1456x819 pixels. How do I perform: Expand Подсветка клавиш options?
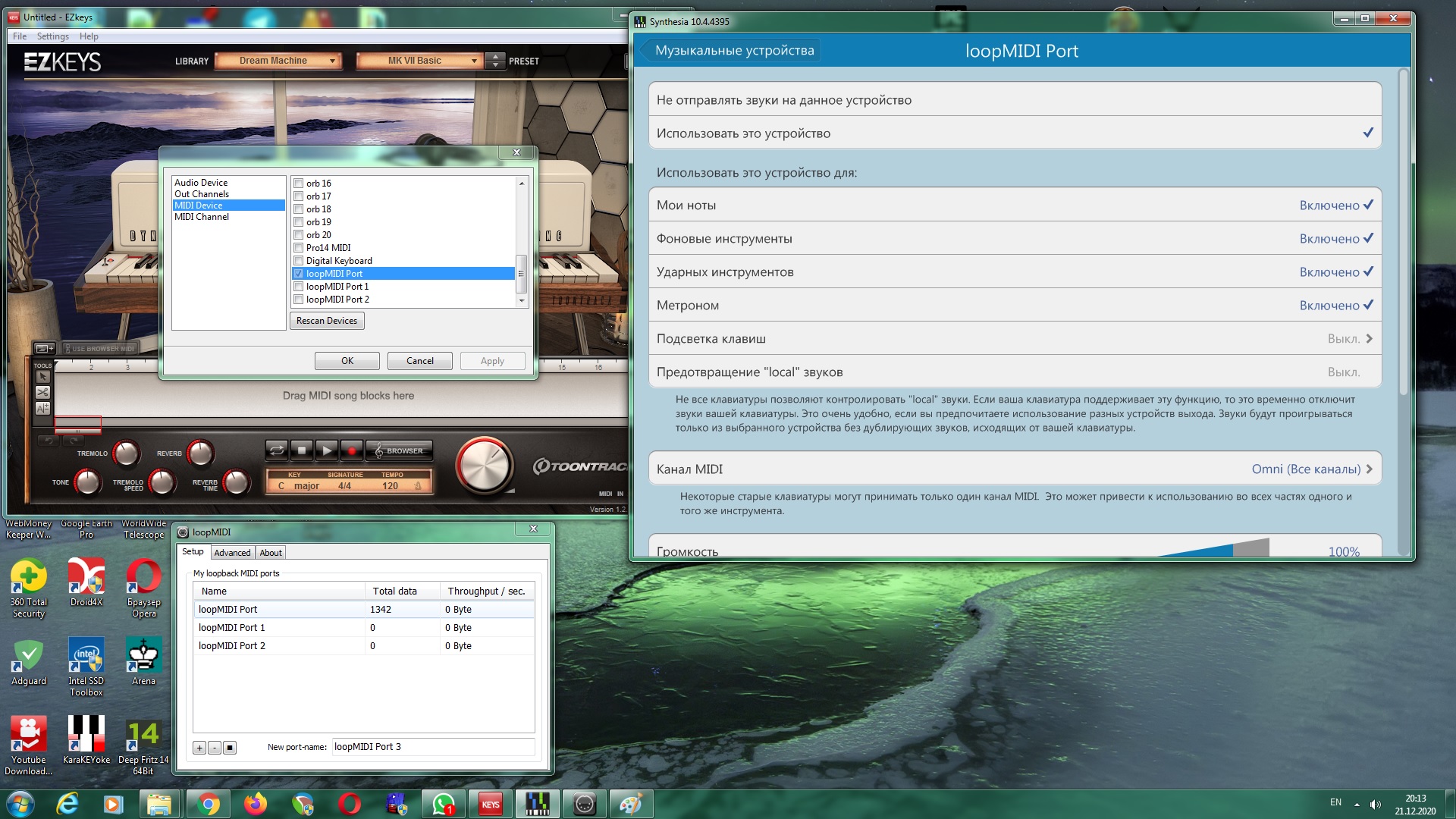[x=1015, y=339]
